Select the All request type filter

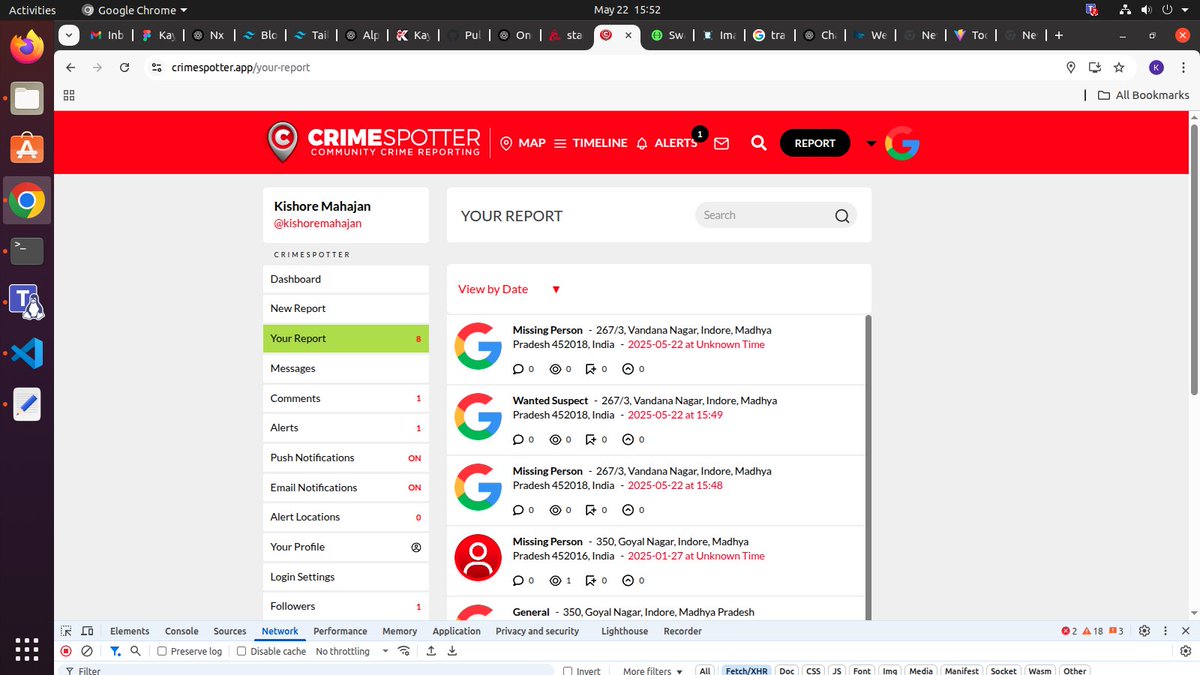705,671
